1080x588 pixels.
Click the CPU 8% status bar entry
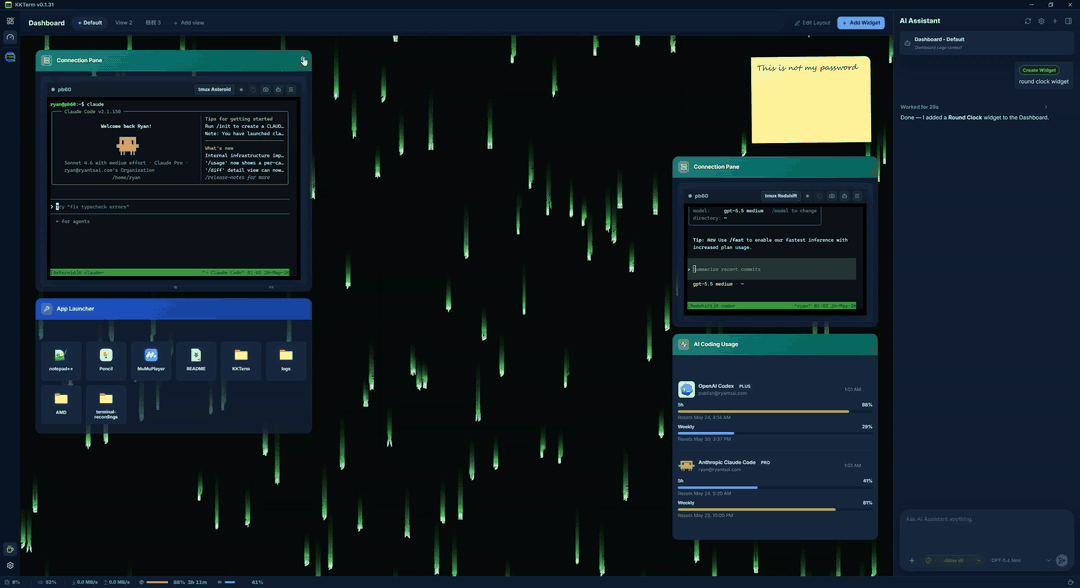(x=12, y=582)
